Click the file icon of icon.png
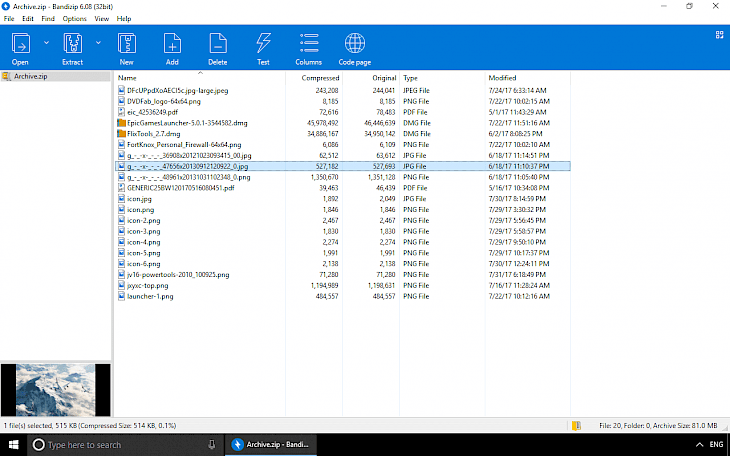Viewport: 730px width, 456px height. pyautogui.click(x=122, y=210)
